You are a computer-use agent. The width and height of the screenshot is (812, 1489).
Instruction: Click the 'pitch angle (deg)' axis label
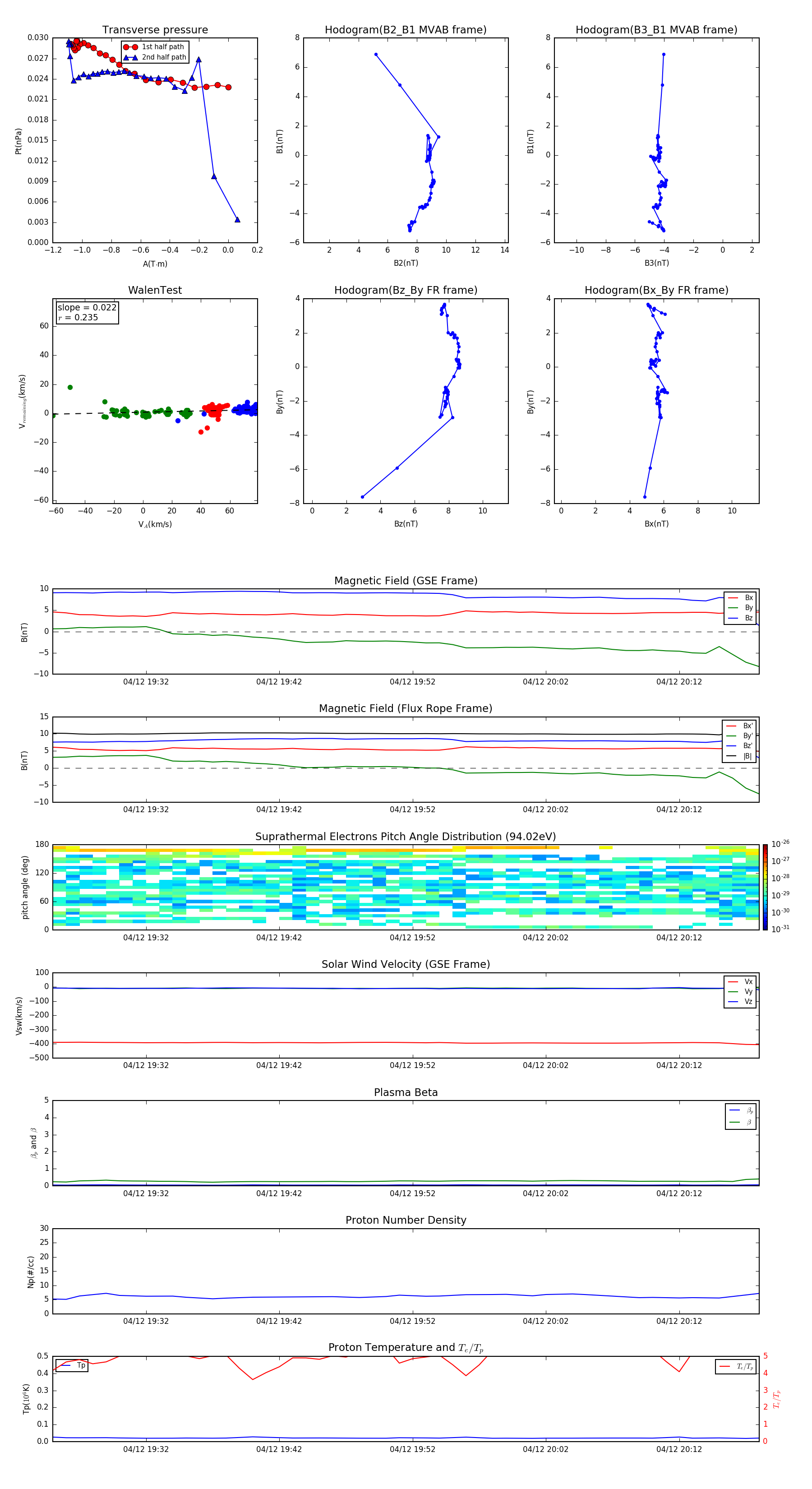tap(25, 887)
